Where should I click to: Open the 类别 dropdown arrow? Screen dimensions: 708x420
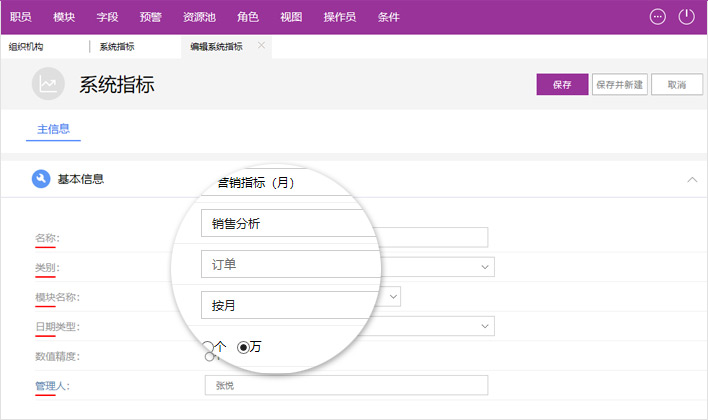click(x=485, y=267)
